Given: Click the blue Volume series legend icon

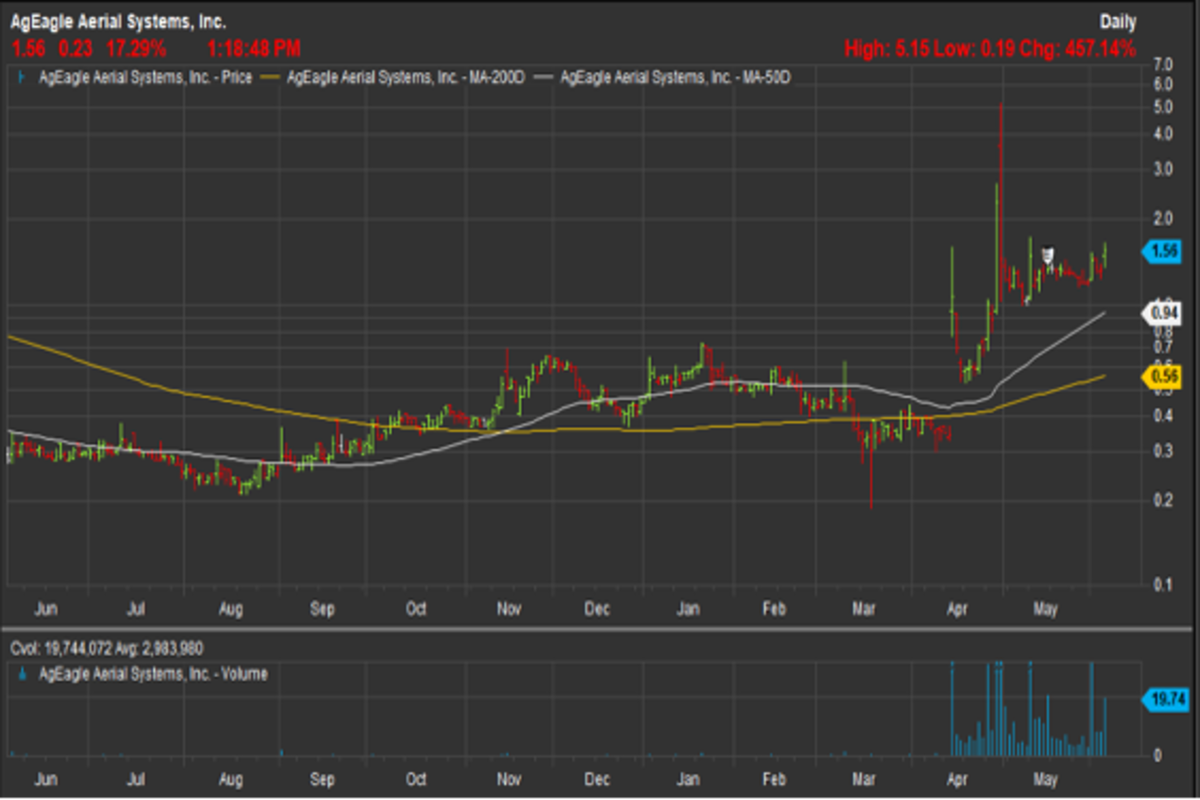Looking at the screenshot, I should coord(21,675).
